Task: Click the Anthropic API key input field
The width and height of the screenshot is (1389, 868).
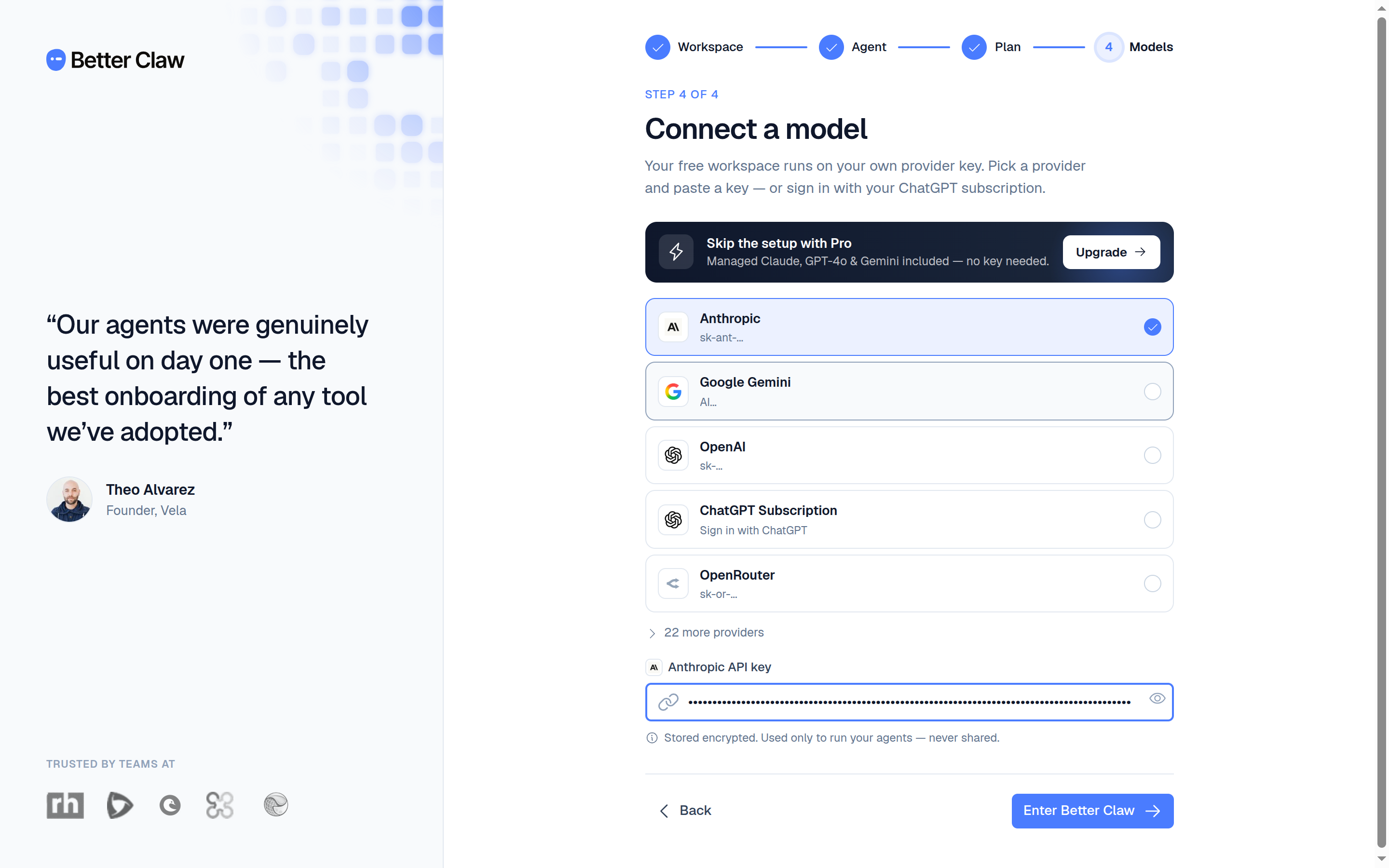Action: [x=909, y=702]
